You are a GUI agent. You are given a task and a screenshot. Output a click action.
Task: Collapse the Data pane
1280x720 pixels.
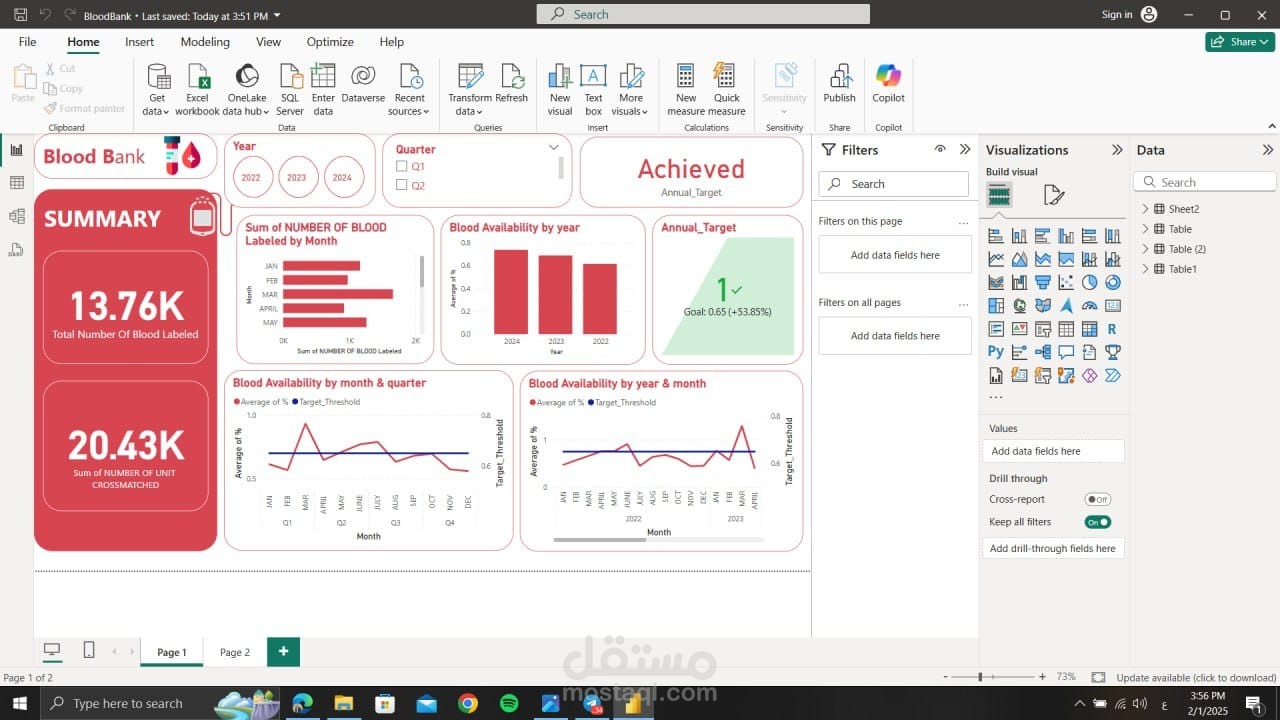[x=1268, y=150]
